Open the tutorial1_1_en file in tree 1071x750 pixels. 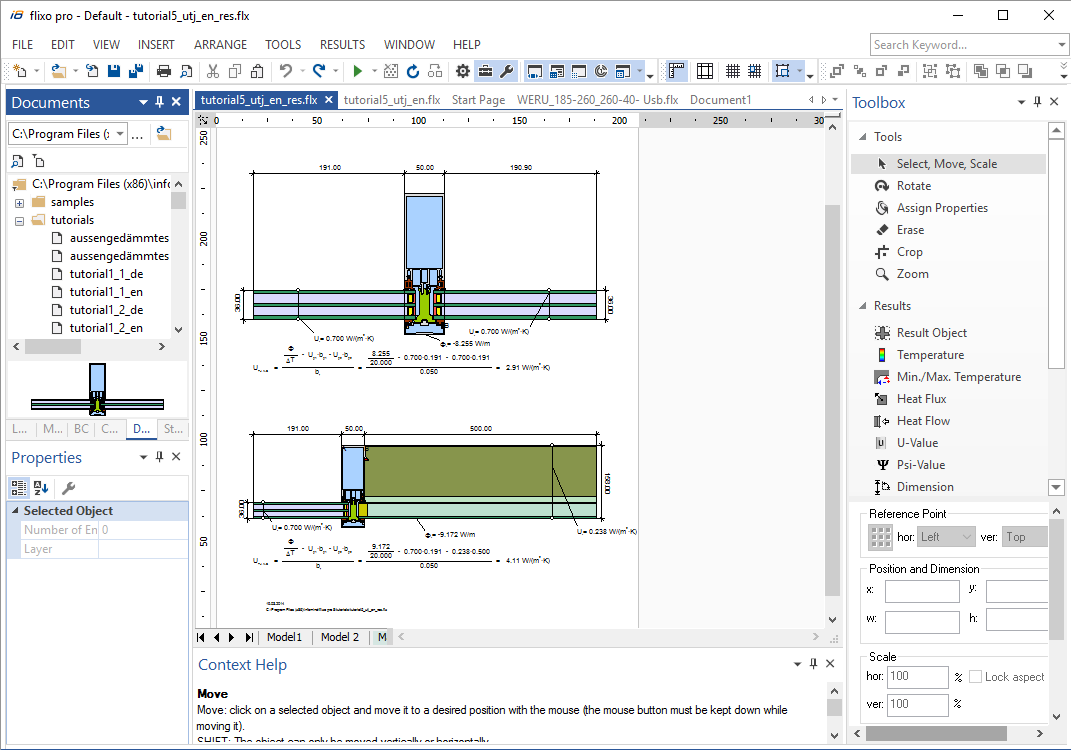coord(106,292)
